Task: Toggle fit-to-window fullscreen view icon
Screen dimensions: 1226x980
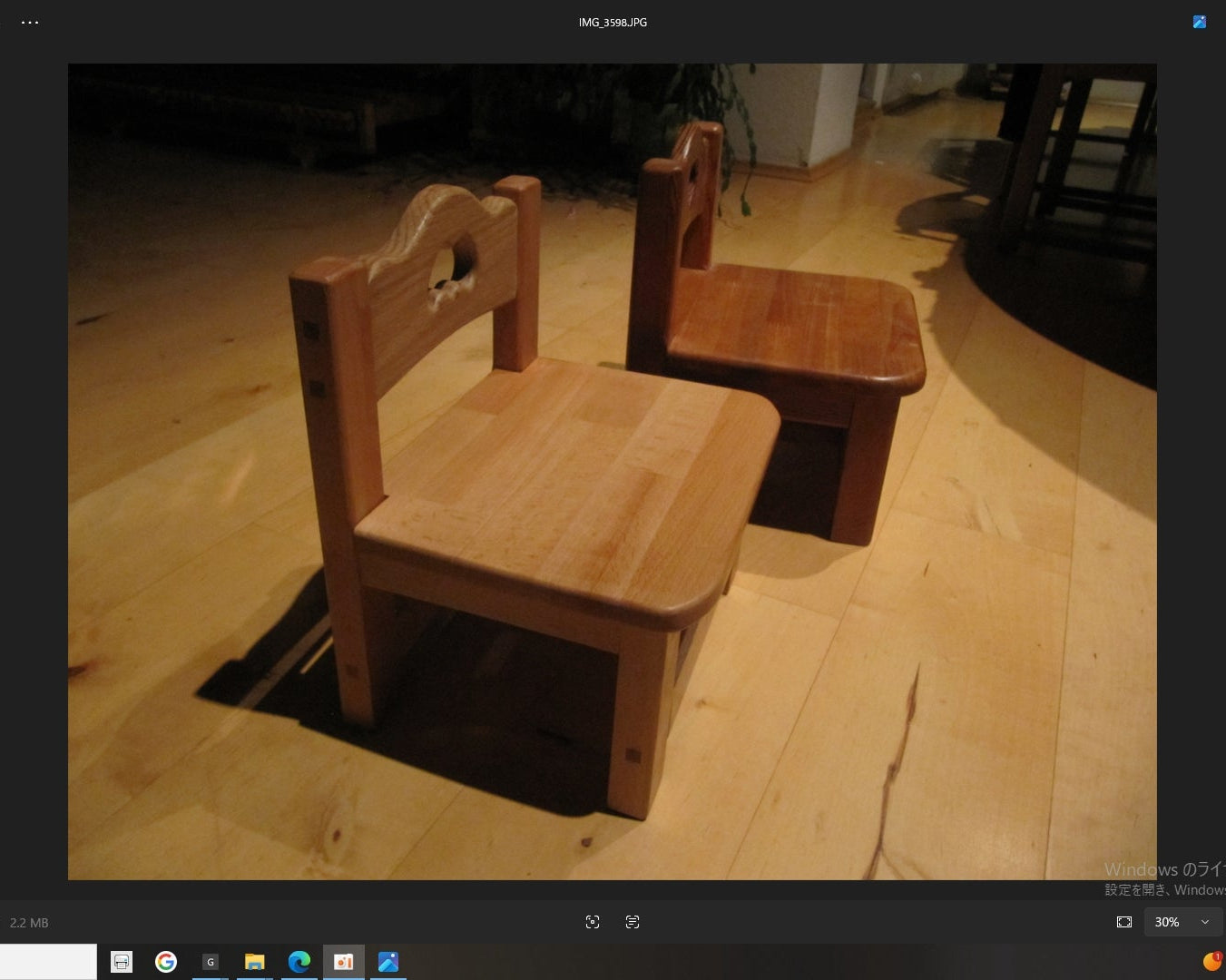Action: tap(1124, 922)
